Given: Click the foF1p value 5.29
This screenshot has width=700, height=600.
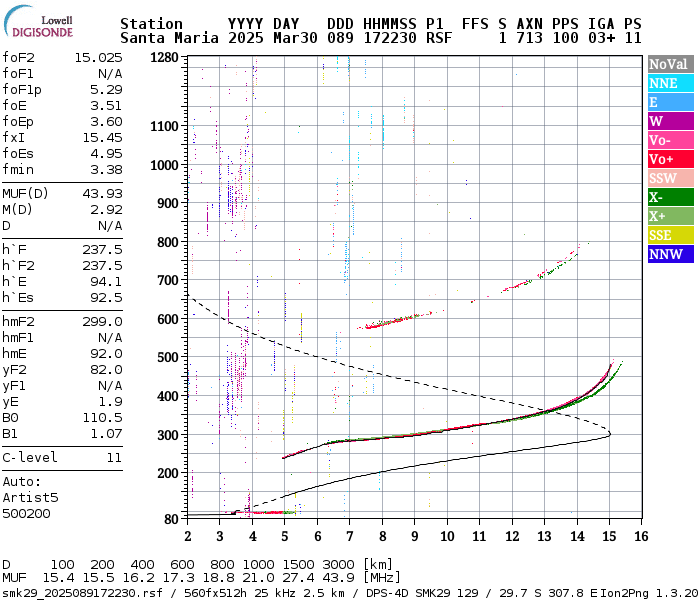Looking at the screenshot, I should [x=106, y=90].
